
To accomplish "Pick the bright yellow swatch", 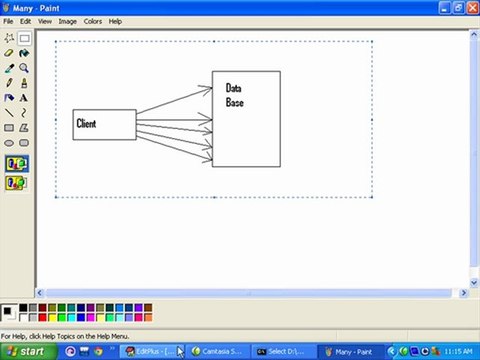I will coord(52,317).
